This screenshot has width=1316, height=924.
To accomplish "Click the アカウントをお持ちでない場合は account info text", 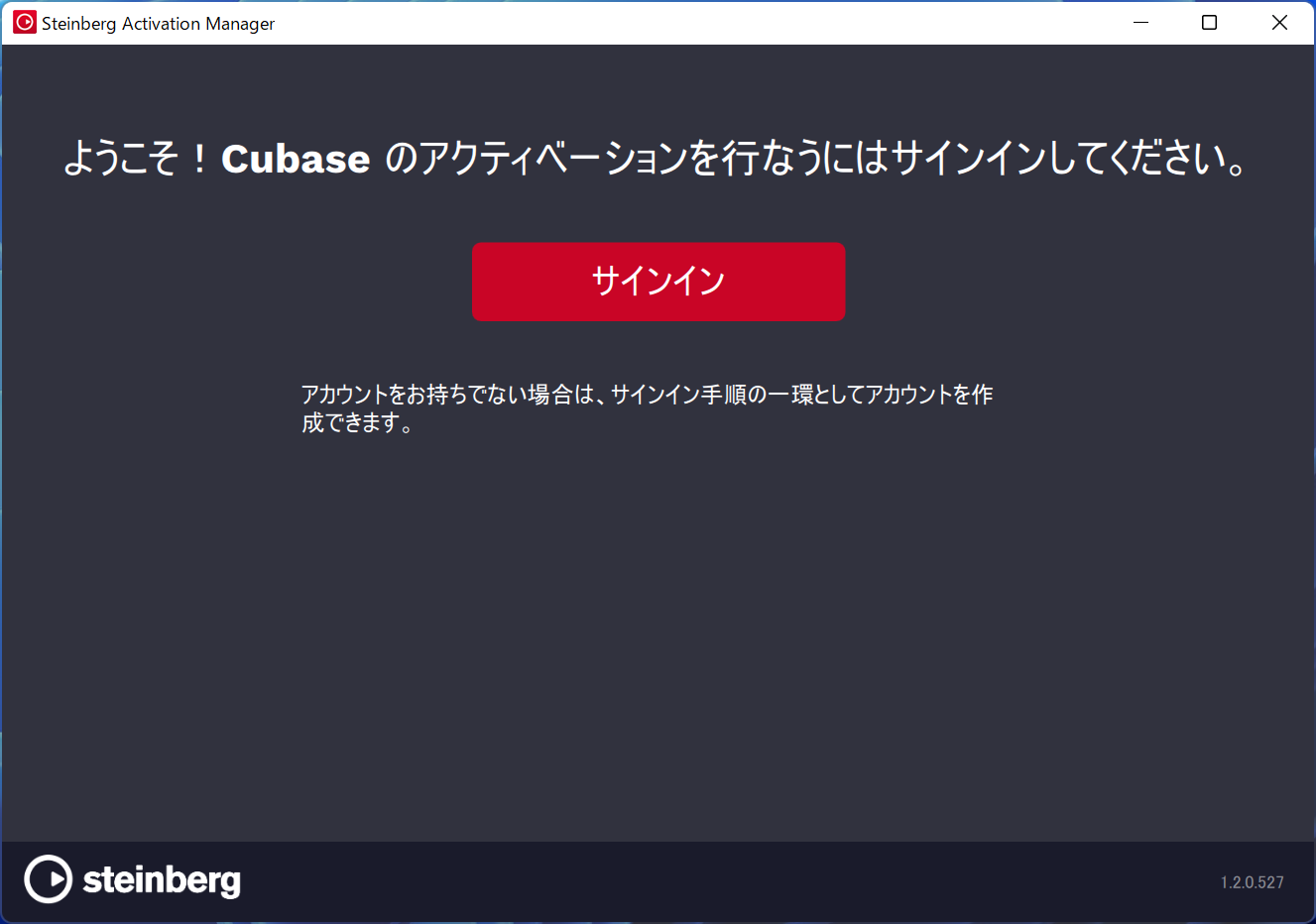I will pos(647,408).
